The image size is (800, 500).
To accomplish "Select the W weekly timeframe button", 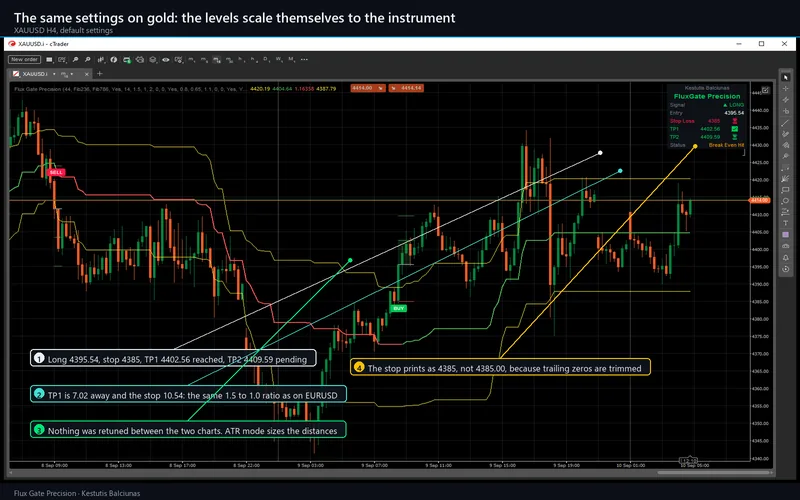I will point(279,60).
